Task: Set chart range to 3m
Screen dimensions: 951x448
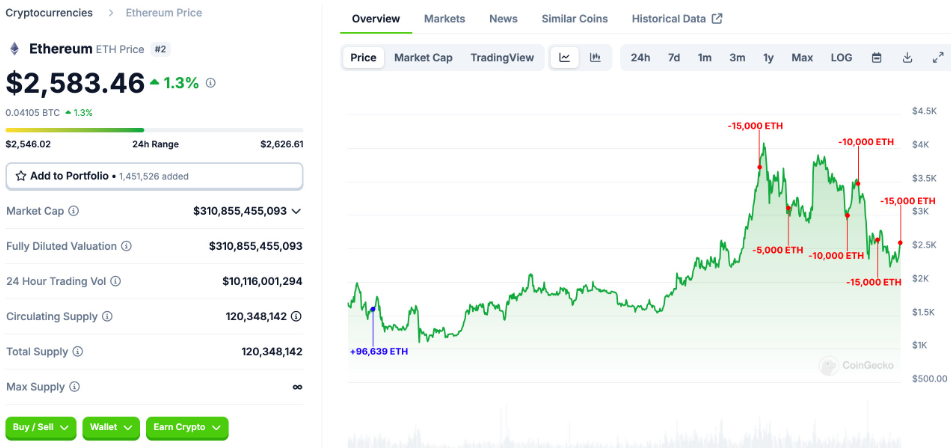Action: click(737, 58)
